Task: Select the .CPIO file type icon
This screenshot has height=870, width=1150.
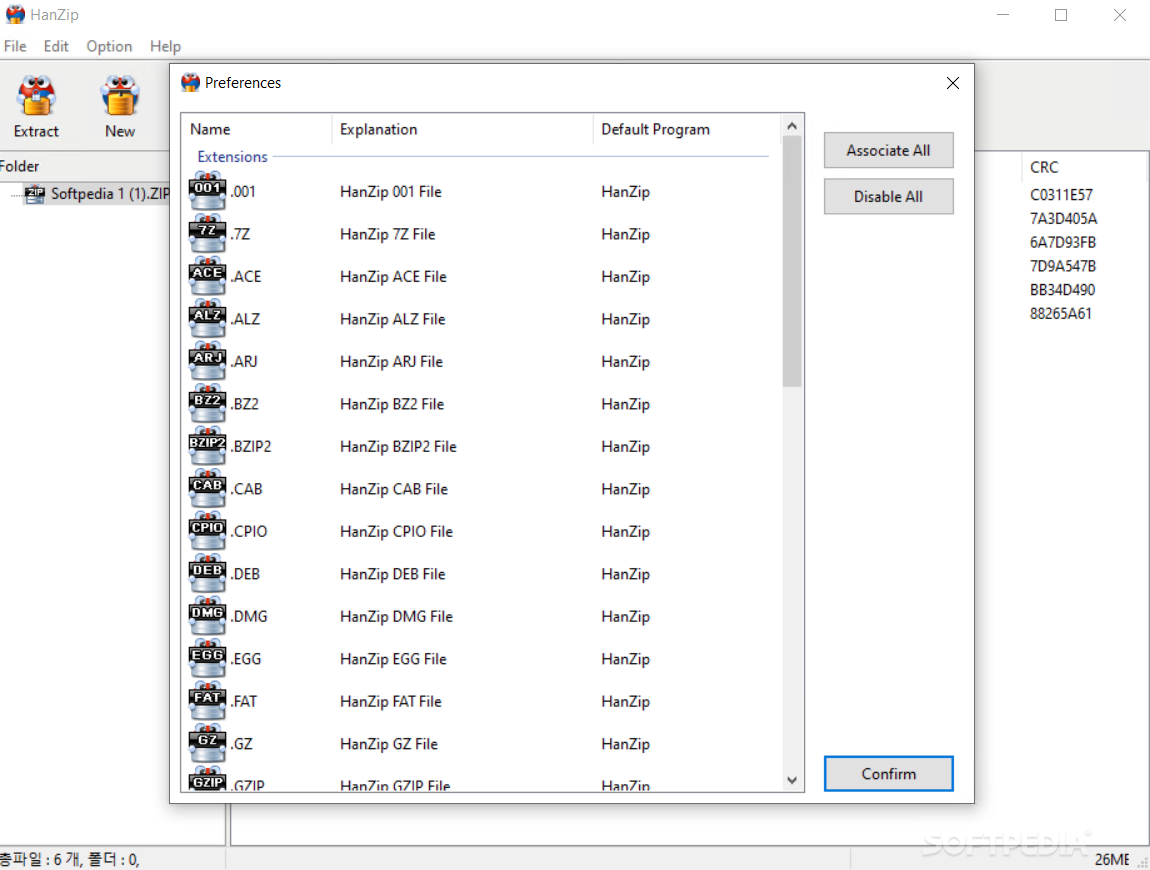Action: 208,532
